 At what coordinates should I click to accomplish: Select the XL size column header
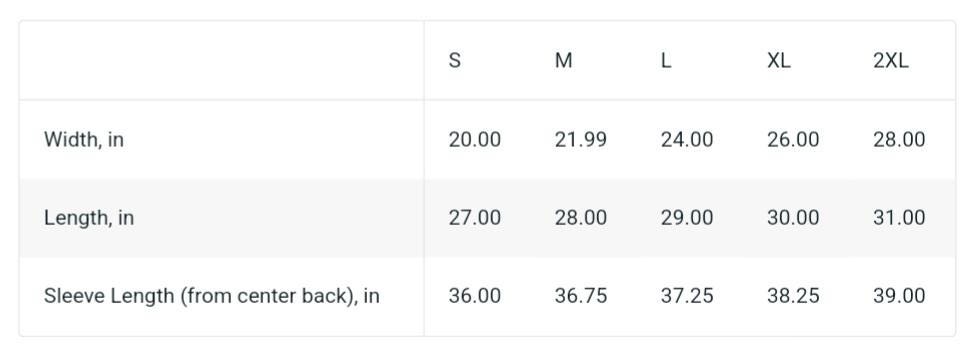coord(778,60)
